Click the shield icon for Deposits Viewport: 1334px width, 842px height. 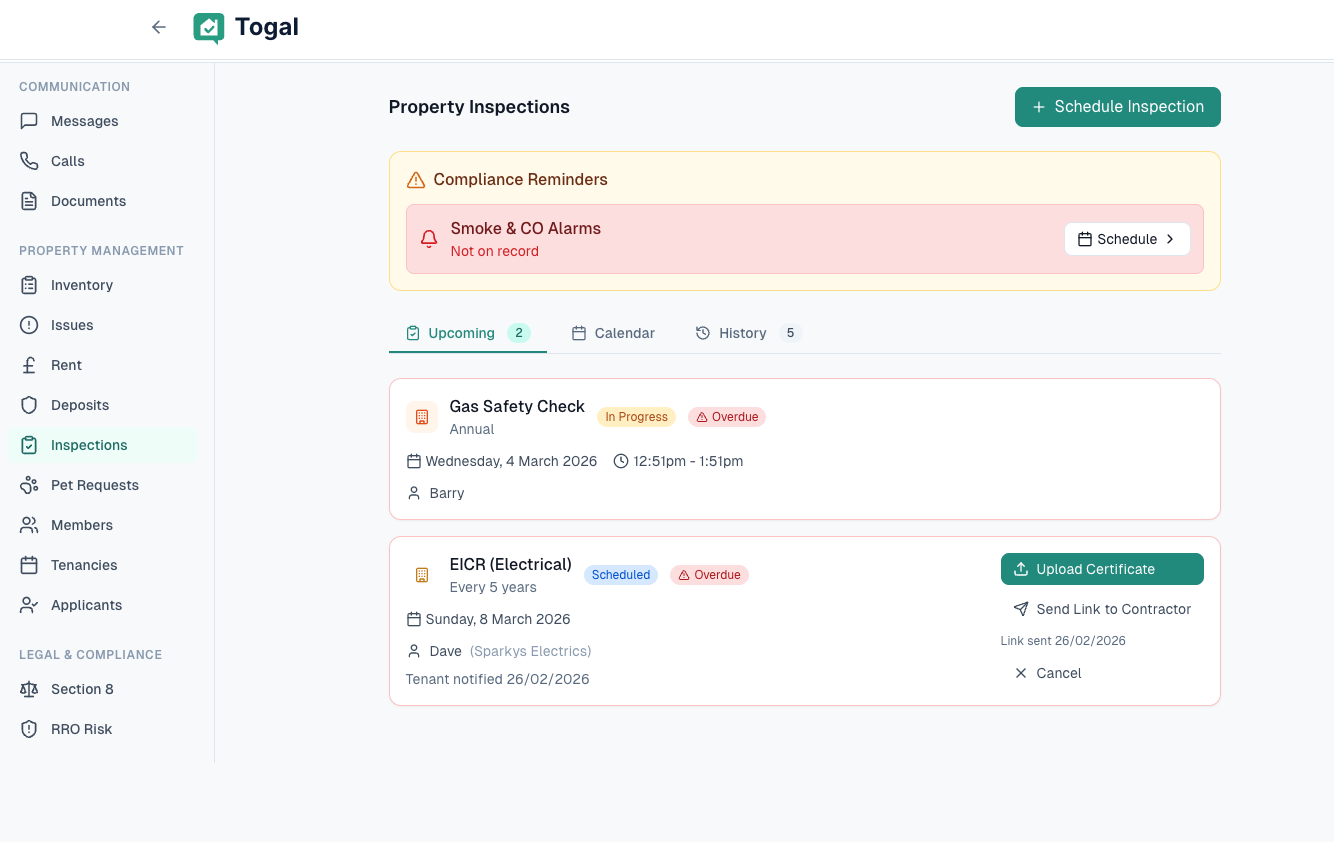tap(29, 405)
